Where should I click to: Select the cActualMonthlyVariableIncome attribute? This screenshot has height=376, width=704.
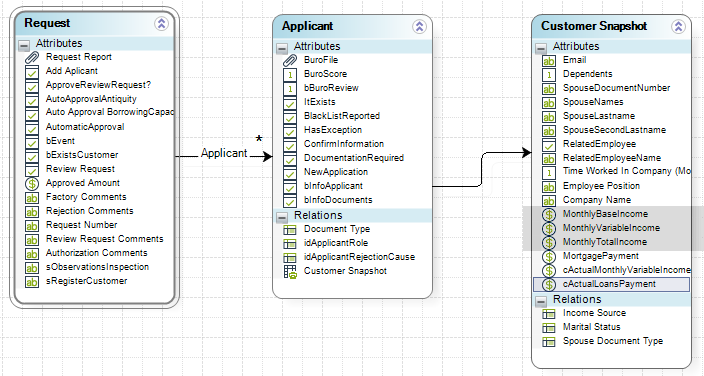pos(626,270)
